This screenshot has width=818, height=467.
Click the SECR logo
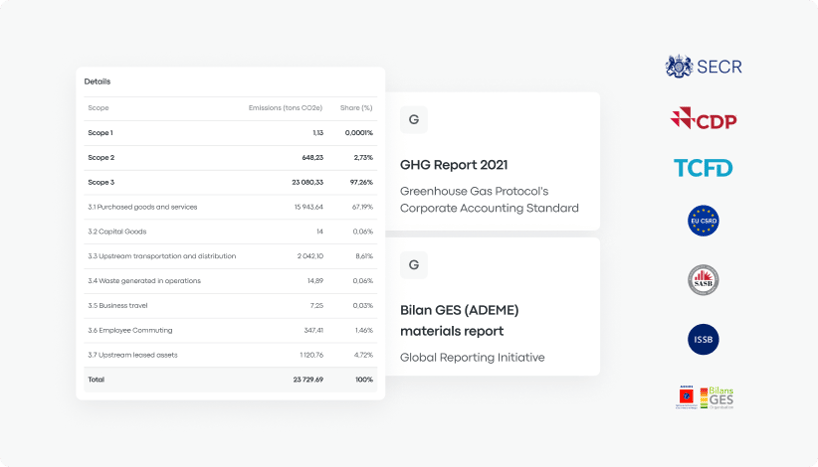tap(703, 66)
